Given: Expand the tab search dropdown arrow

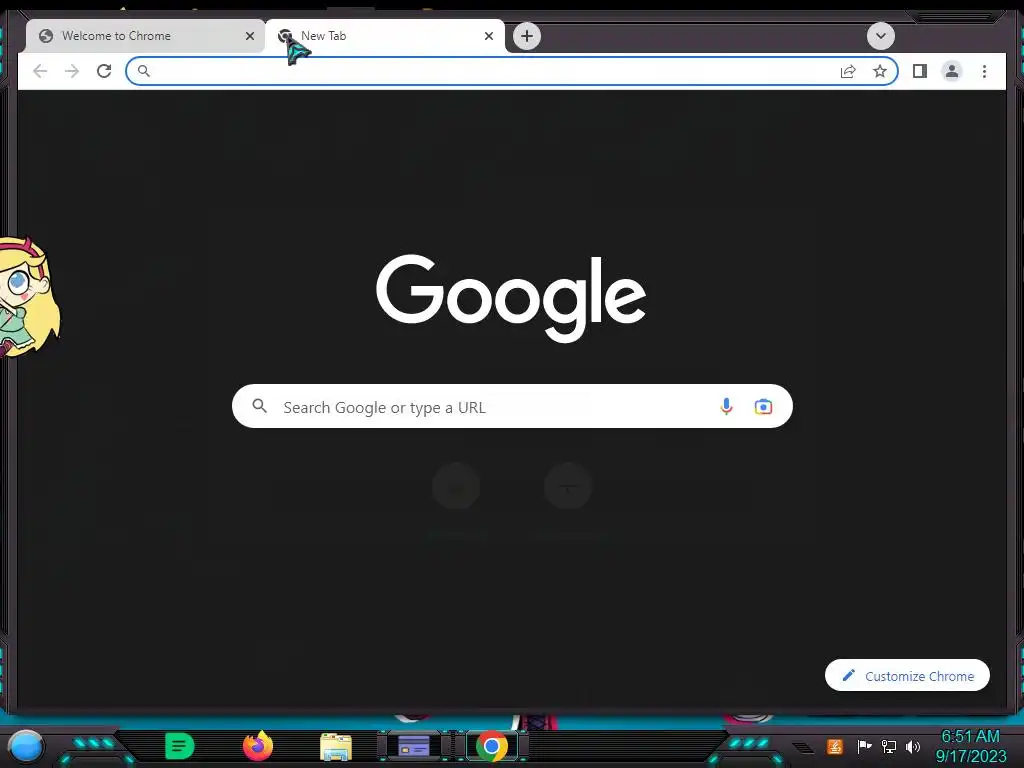Looking at the screenshot, I should (x=880, y=36).
